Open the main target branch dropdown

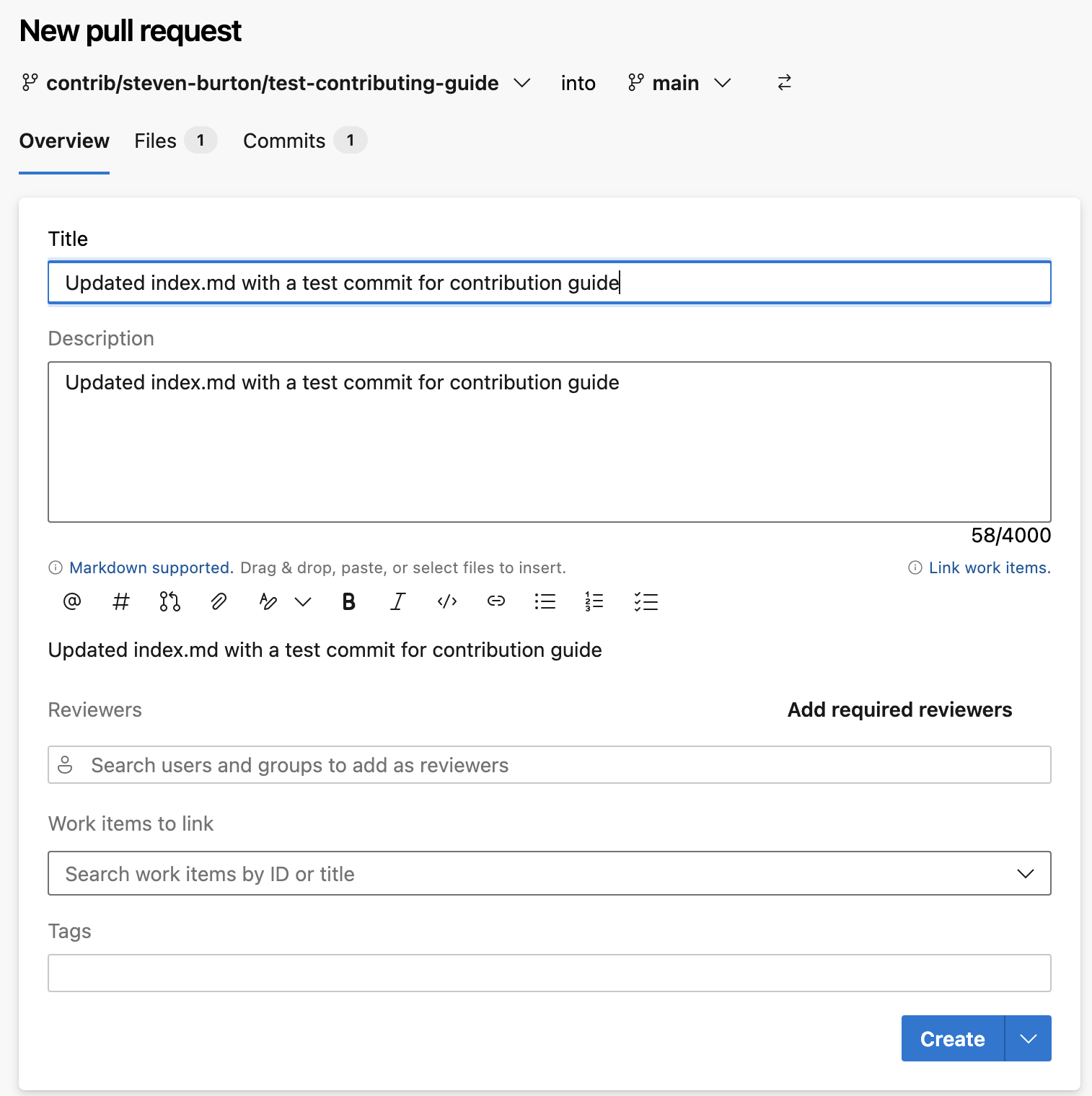point(722,83)
